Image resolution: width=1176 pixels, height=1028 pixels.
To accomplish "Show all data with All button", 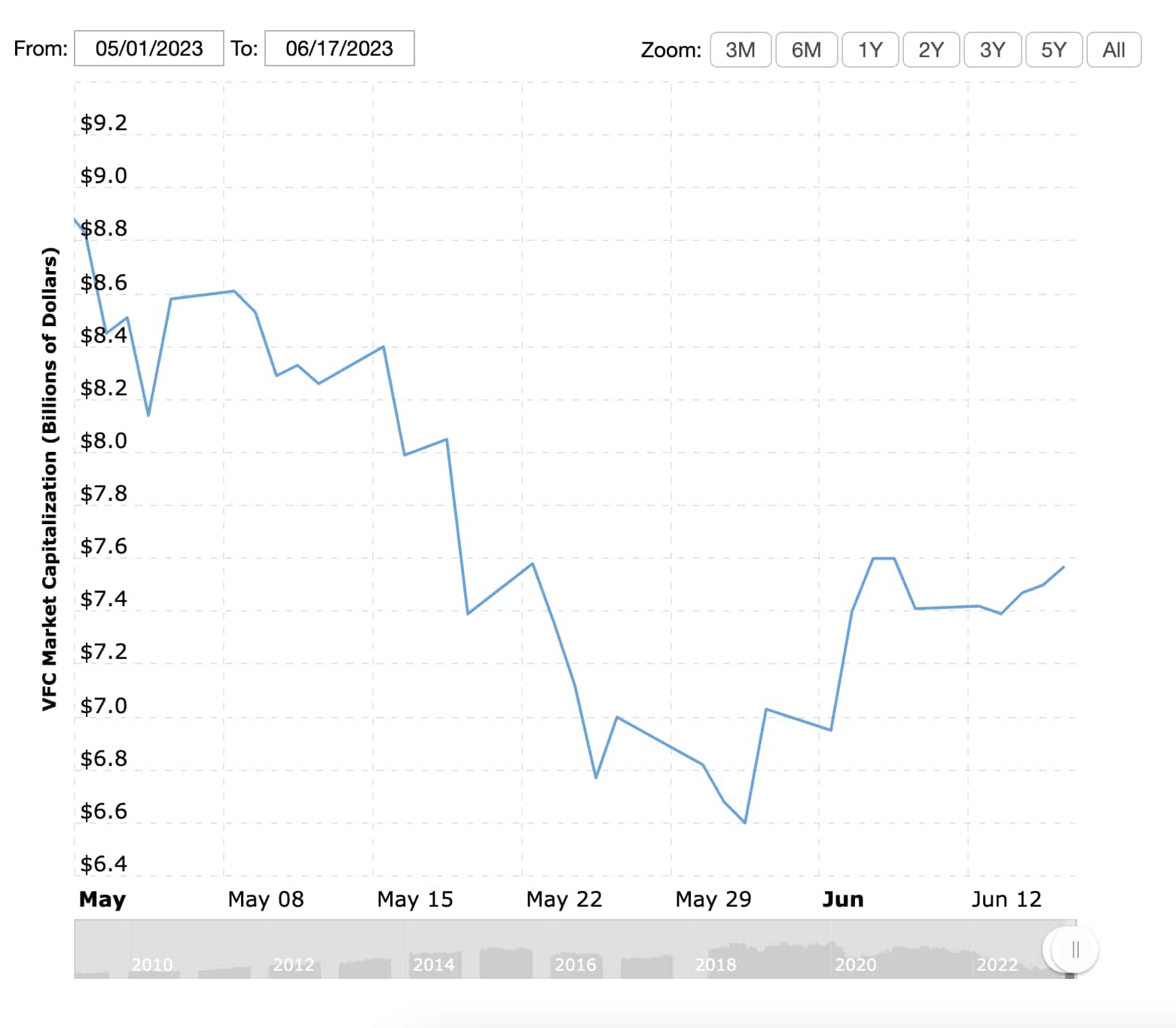I will [x=1113, y=50].
